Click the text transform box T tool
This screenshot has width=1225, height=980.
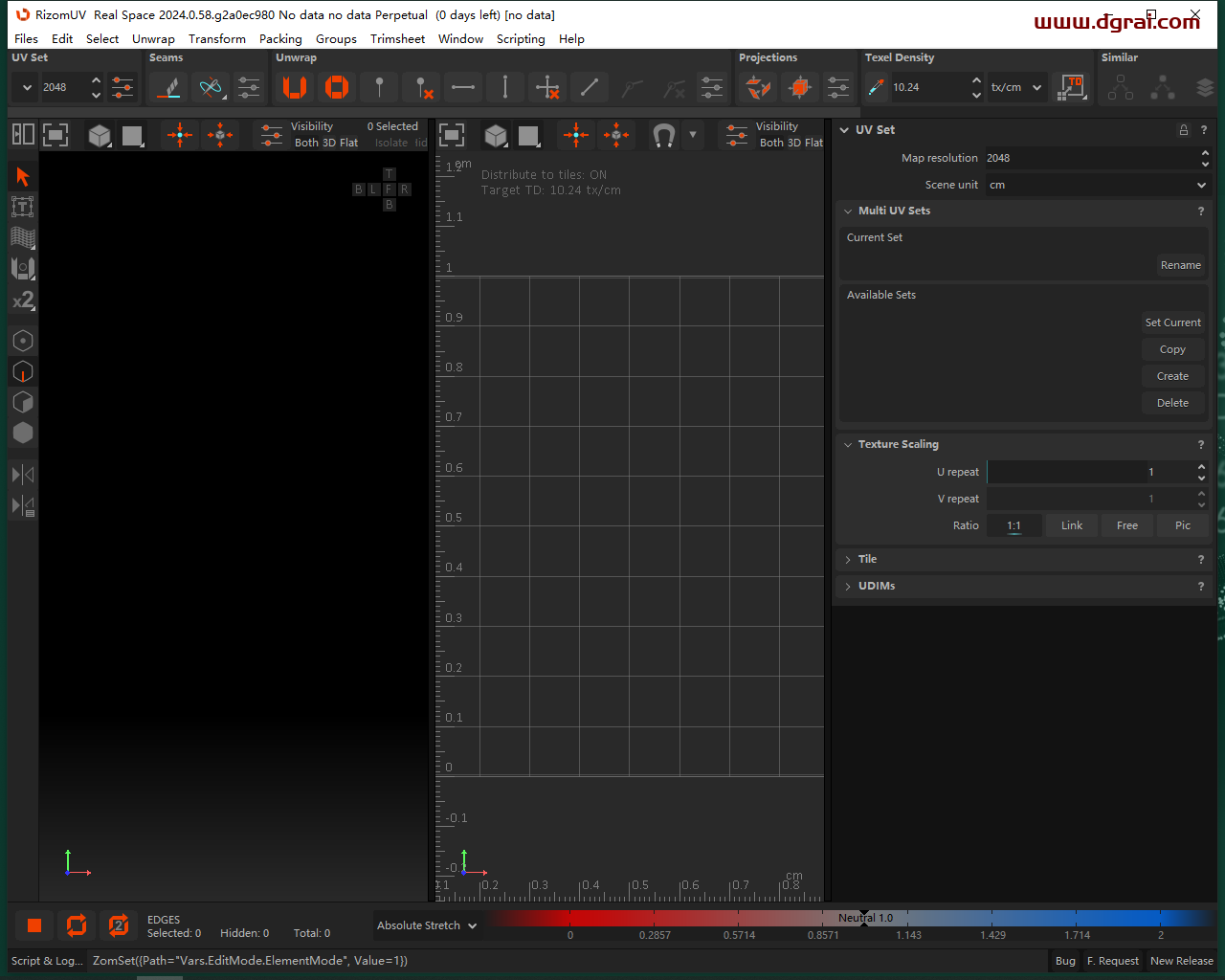(23, 207)
